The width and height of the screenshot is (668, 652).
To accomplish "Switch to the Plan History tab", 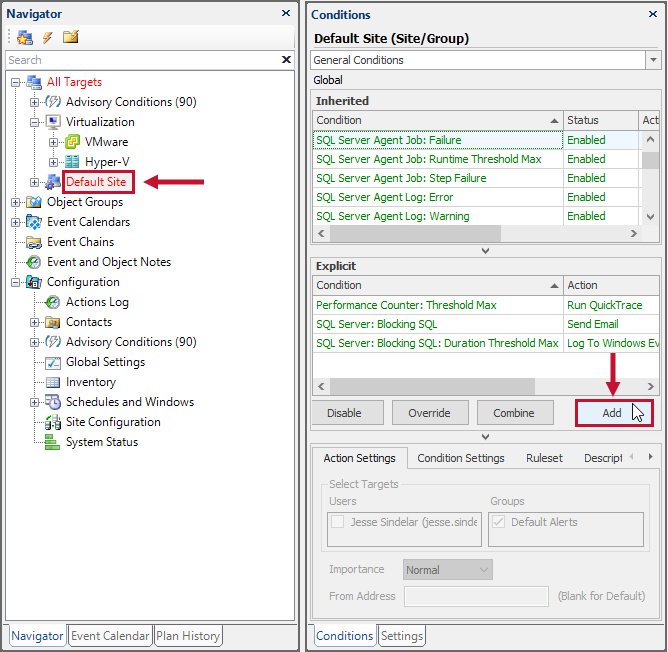I will [x=188, y=636].
